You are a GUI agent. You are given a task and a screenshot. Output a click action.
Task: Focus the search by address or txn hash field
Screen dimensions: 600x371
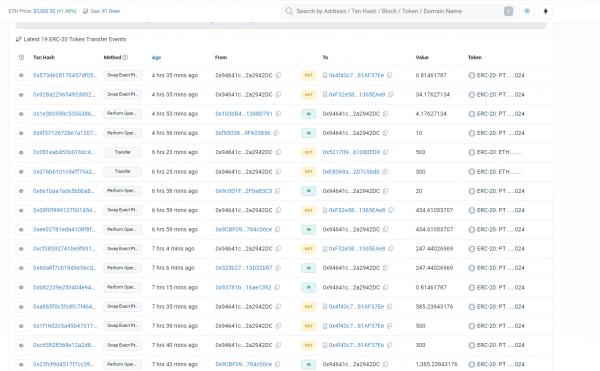pos(398,11)
